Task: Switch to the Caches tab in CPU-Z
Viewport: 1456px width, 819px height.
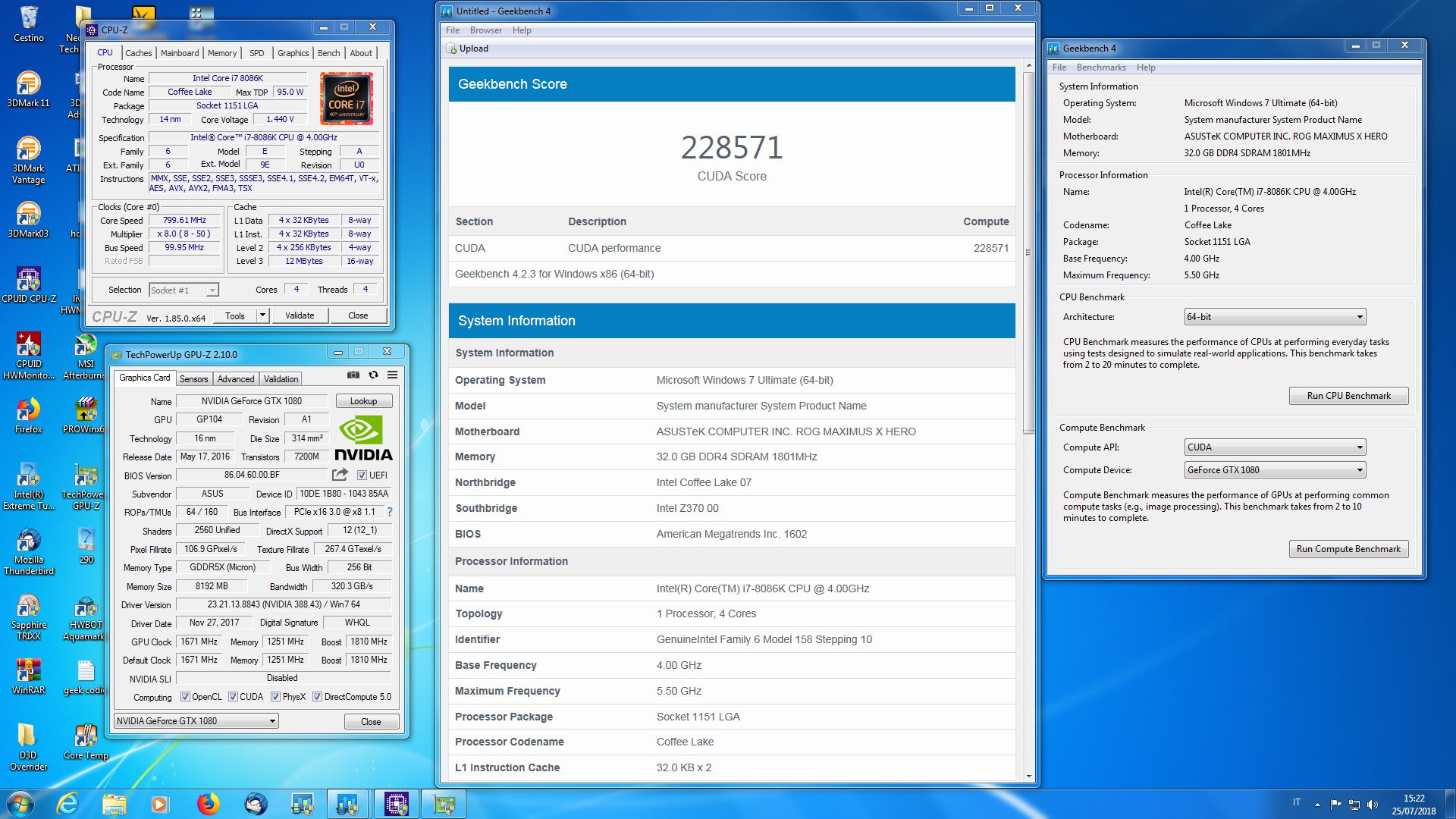Action: coord(138,53)
